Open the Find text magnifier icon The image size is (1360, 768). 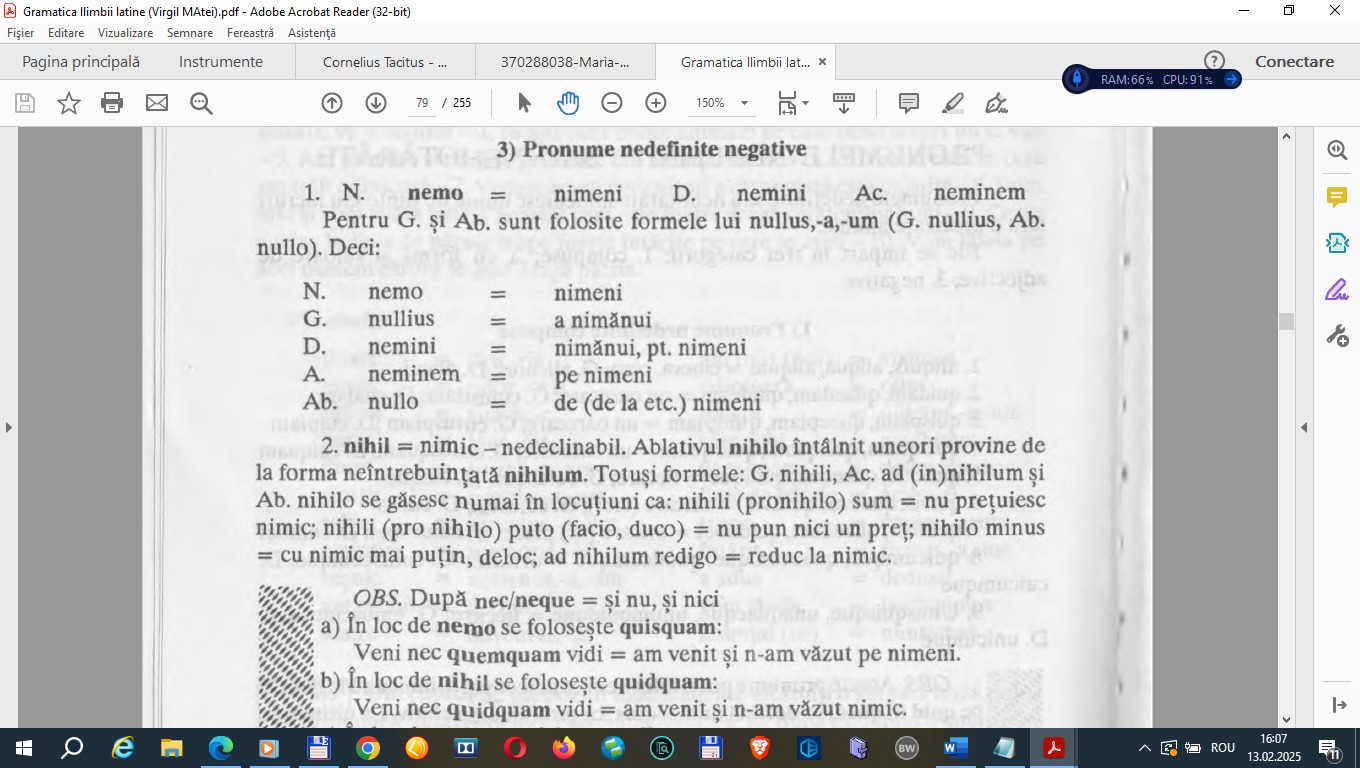click(x=201, y=103)
